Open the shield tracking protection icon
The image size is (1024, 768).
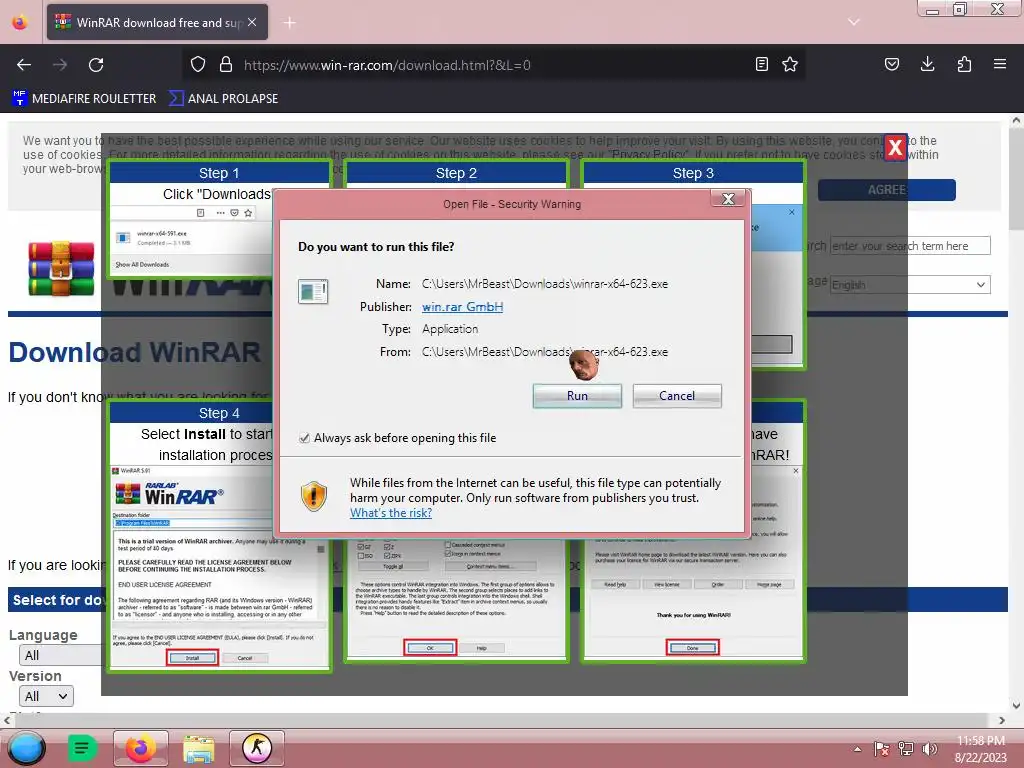click(x=198, y=65)
